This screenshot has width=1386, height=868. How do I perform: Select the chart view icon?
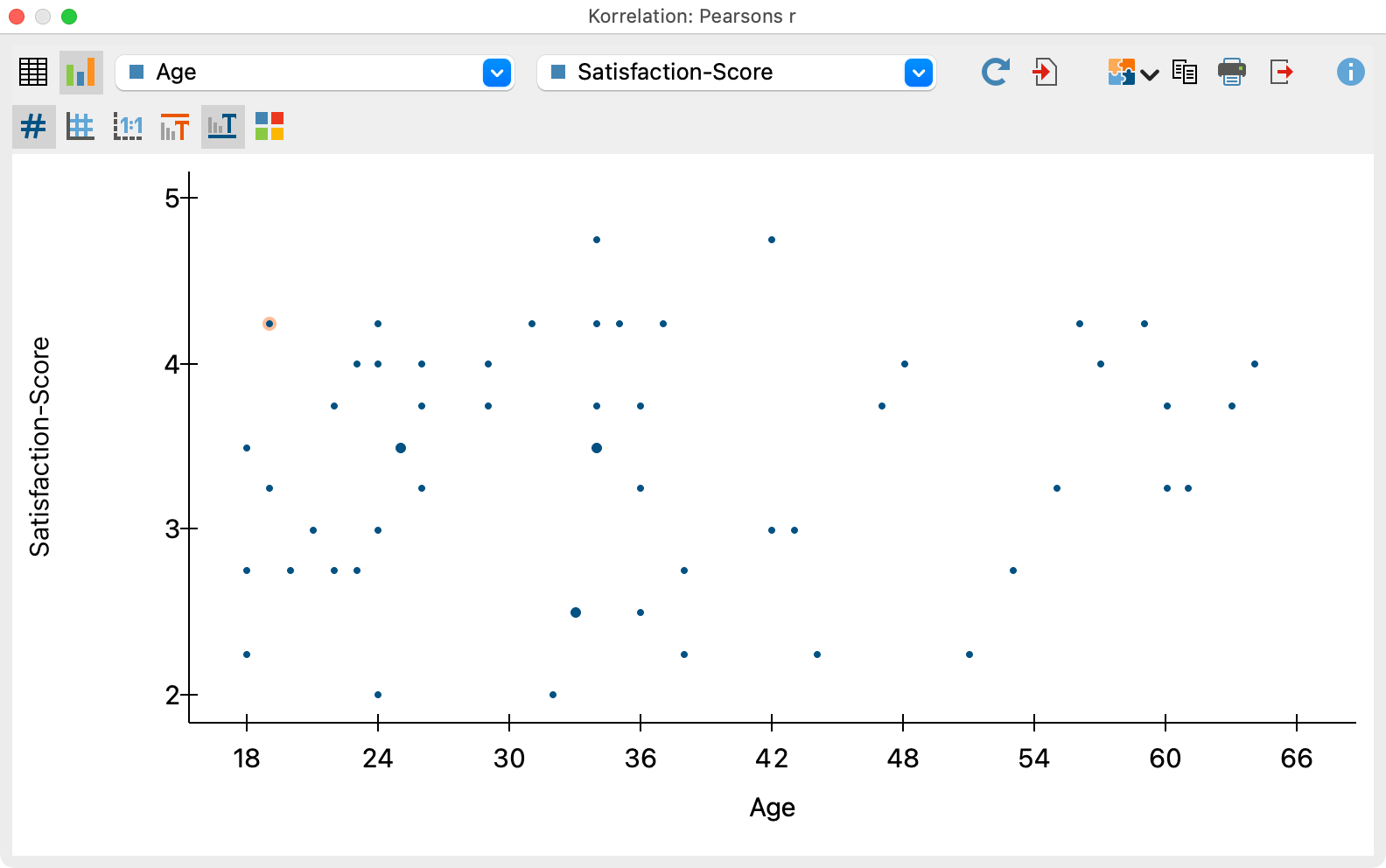click(80, 72)
